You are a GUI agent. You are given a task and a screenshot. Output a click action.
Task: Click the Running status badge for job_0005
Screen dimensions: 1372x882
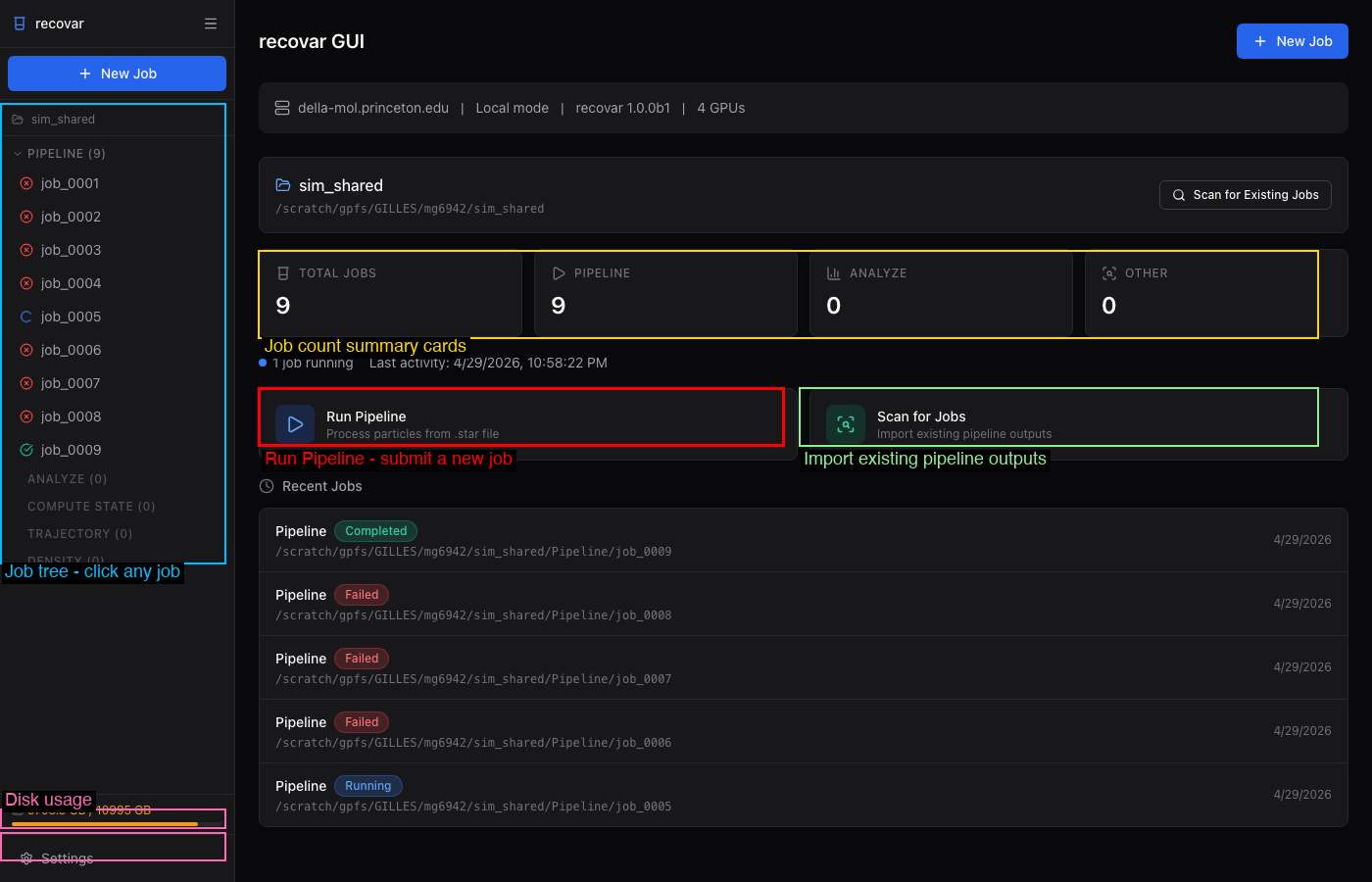point(368,786)
